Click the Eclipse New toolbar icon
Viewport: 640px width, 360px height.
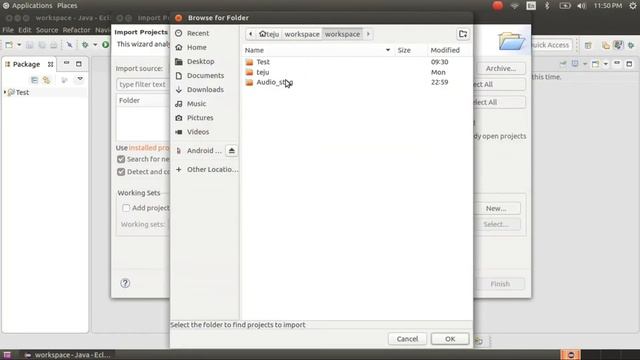point(9,44)
